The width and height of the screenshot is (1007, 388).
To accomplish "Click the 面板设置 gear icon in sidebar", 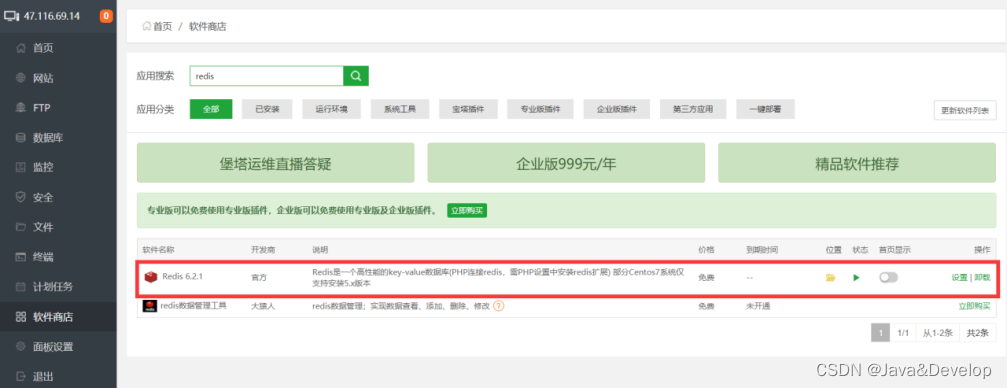I will click(21, 347).
